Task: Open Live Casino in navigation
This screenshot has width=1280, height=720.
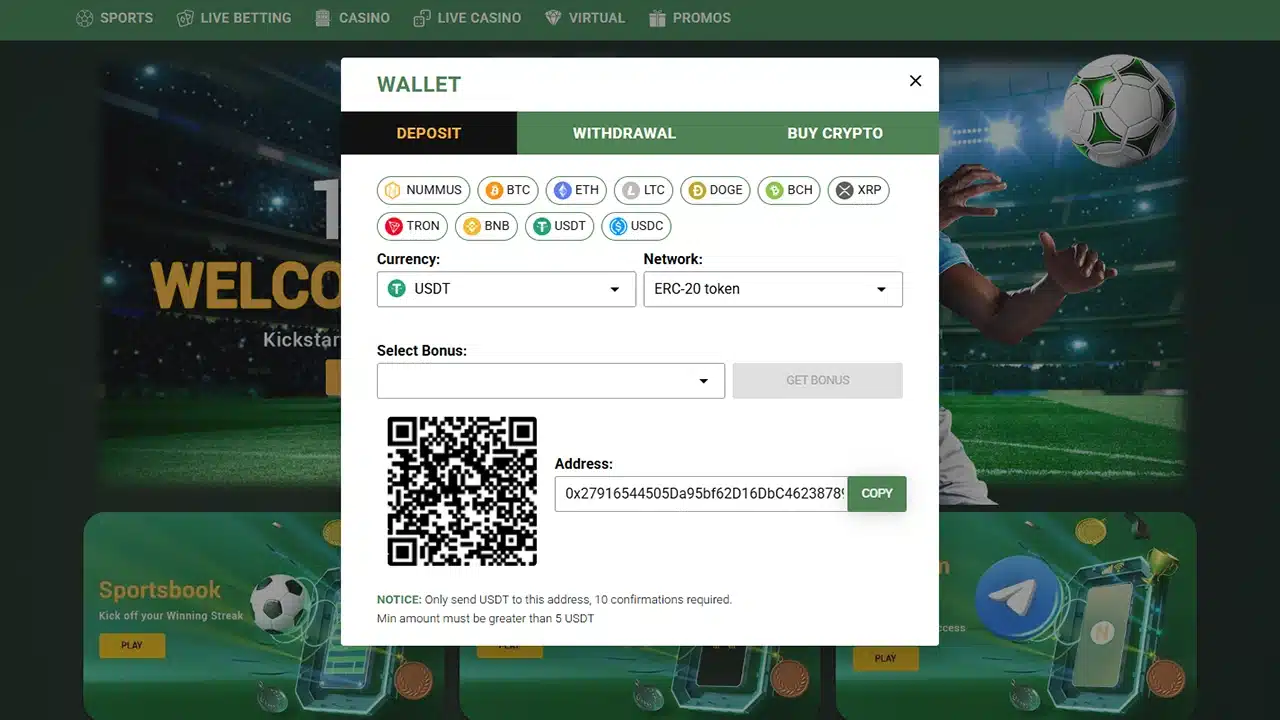Action: coord(467,18)
